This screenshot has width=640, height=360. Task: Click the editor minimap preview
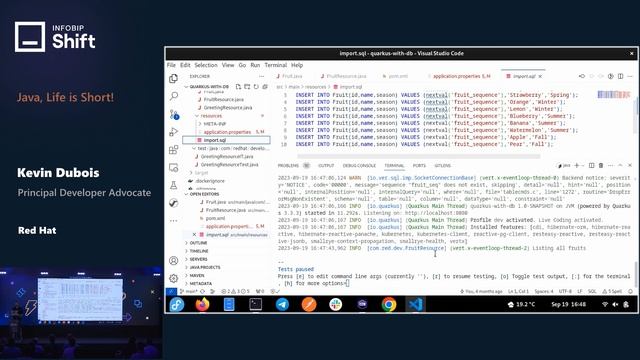(614, 95)
